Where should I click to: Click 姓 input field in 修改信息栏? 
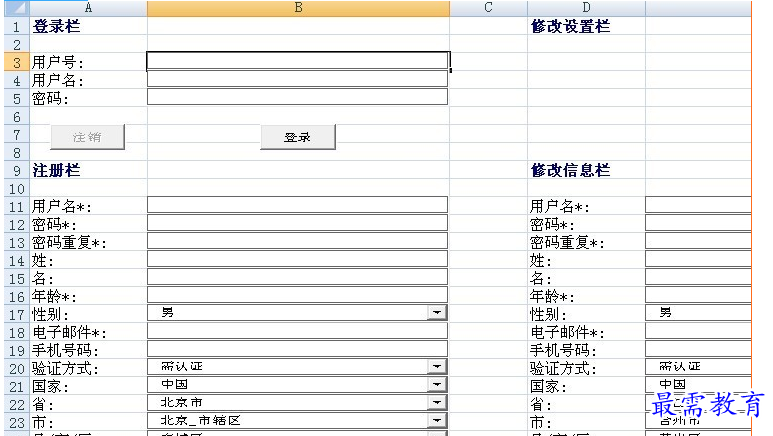(x=698, y=259)
